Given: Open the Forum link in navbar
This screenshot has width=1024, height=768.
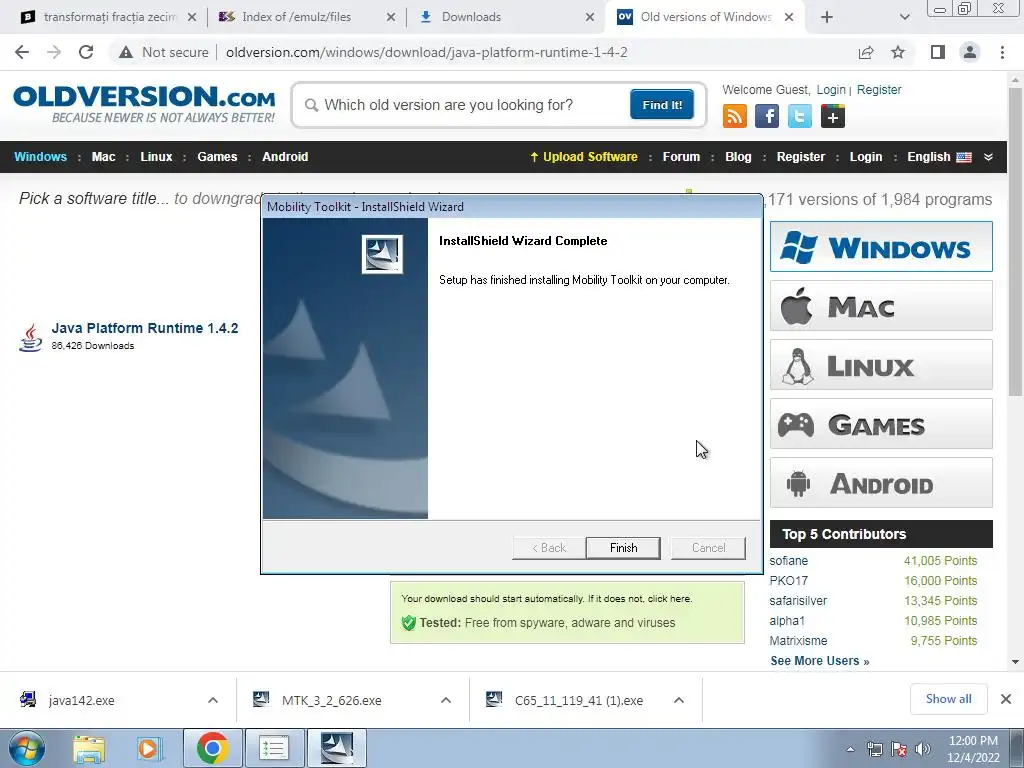Looking at the screenshot, I should point(681,157).
